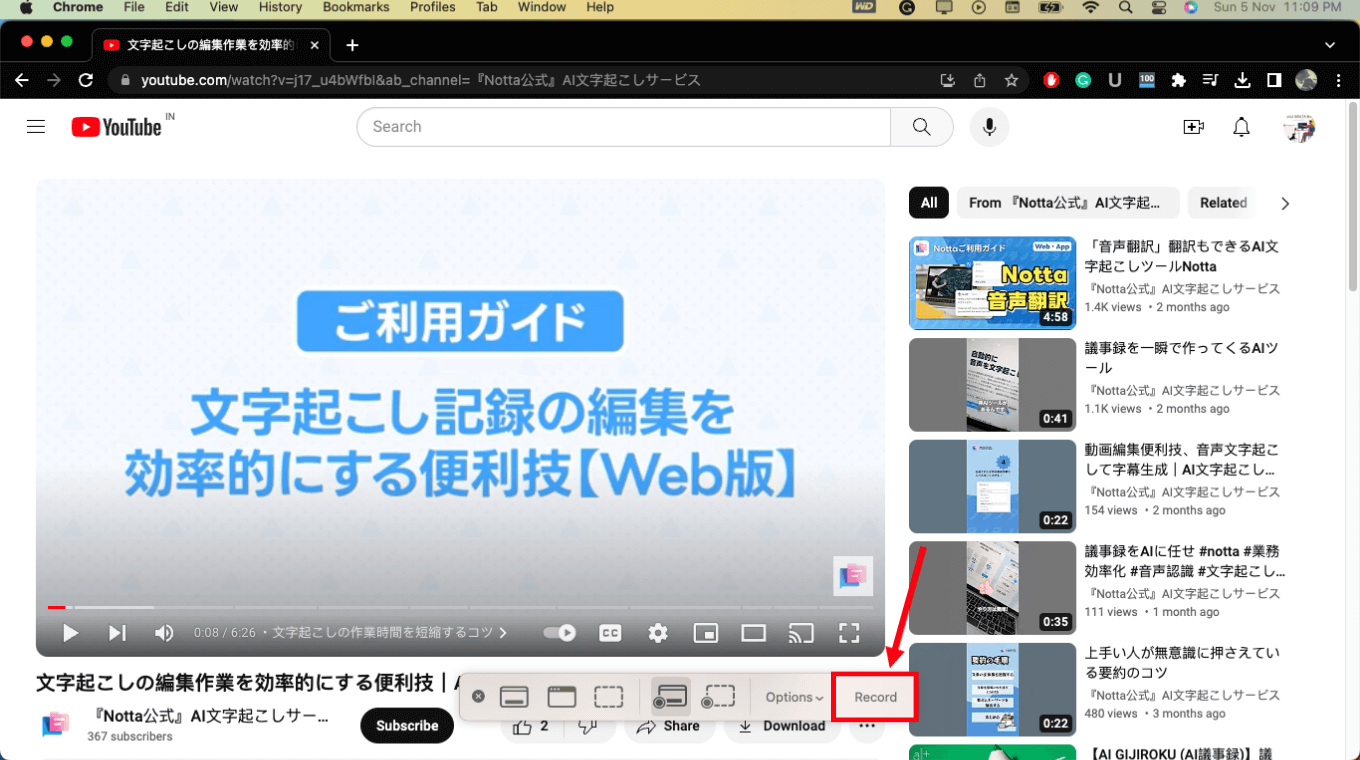Bookmark this page with the star icon
This screenshot has width=1360, height=760.
coord(1011,80)
